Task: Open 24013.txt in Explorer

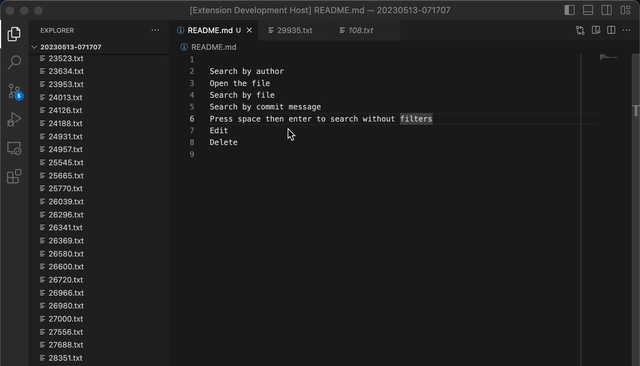Action: [x=99, y=97]
